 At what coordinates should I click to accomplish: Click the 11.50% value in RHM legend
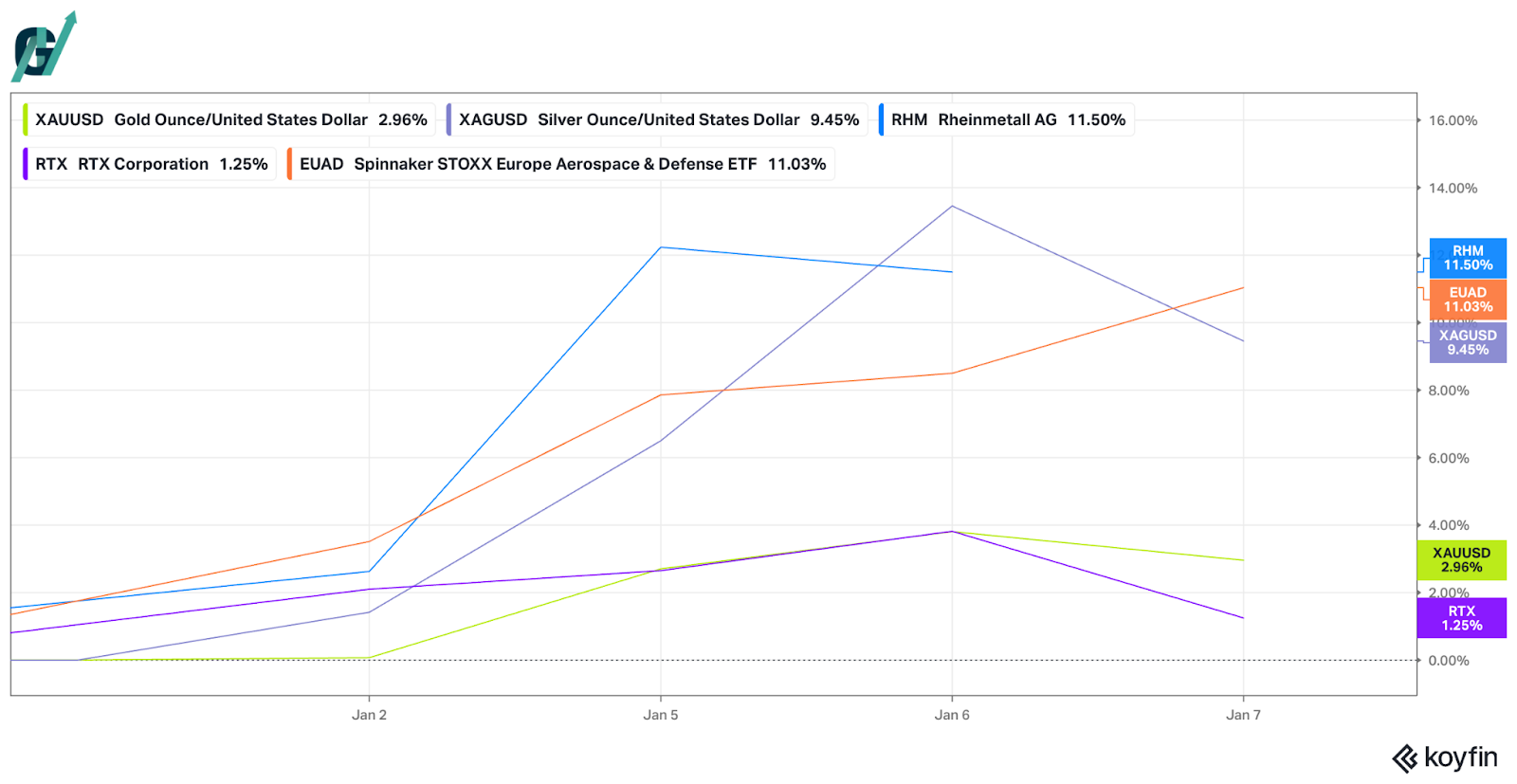click(x=1096, y=119)
